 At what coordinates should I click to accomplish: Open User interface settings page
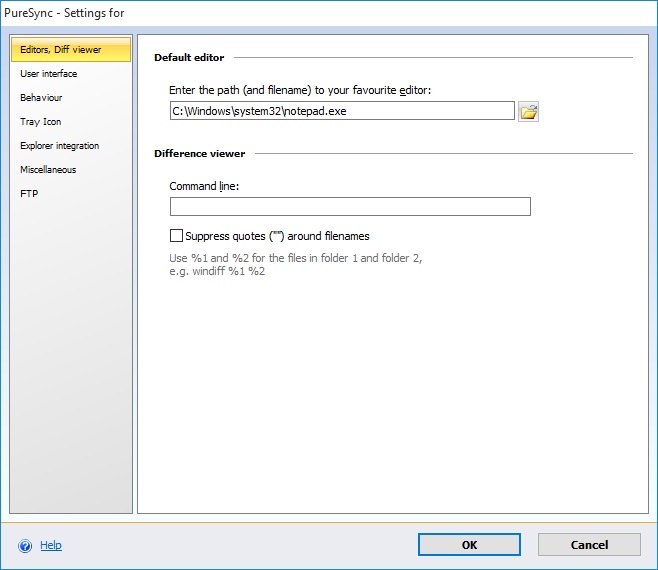(71, 73)
